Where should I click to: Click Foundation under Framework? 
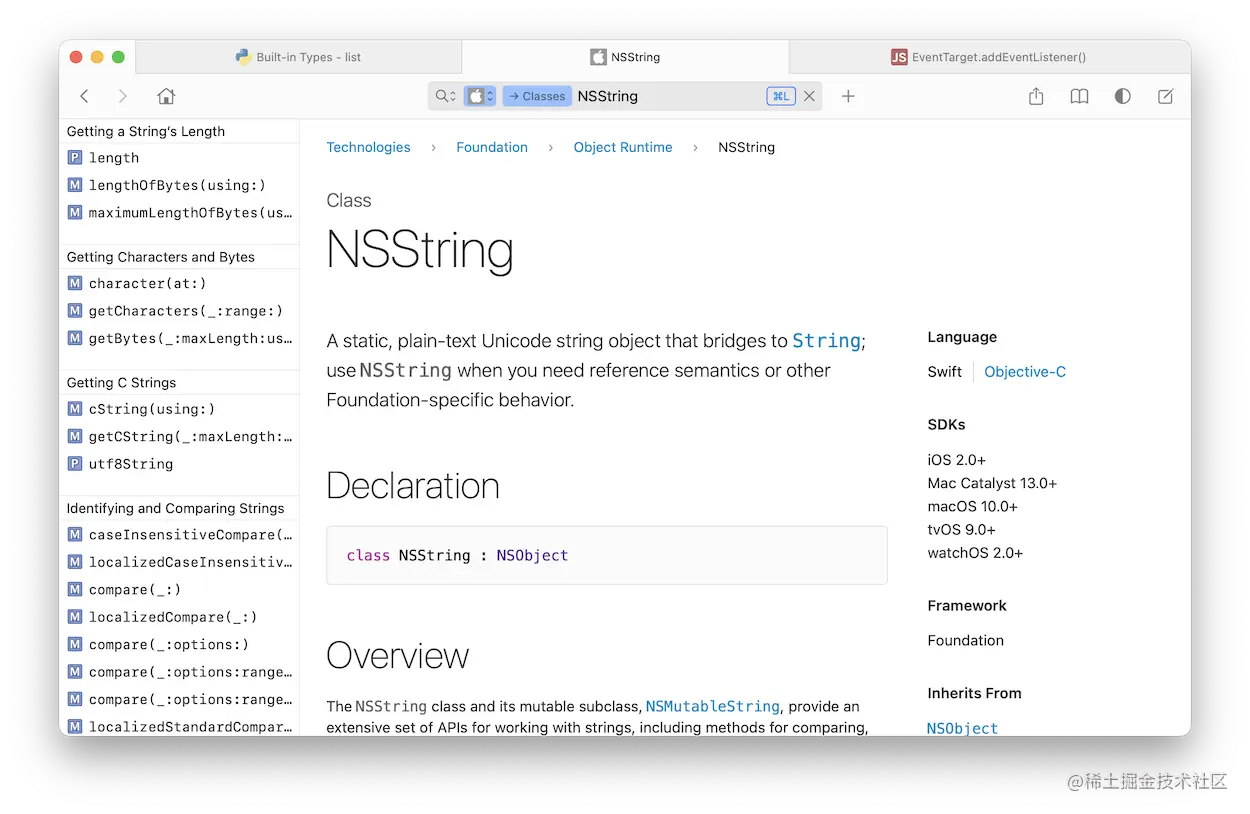[x=966, y=640]
